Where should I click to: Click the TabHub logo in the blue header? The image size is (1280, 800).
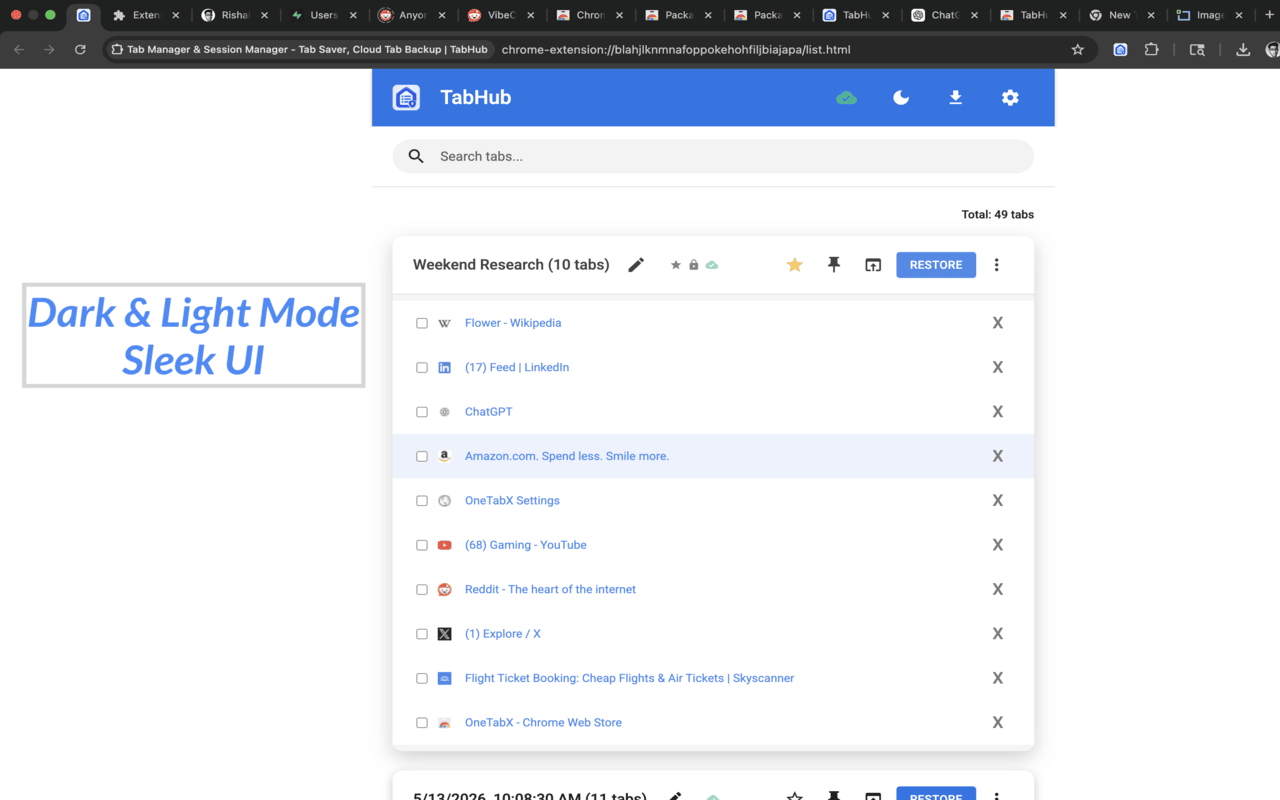coord(406,97)
